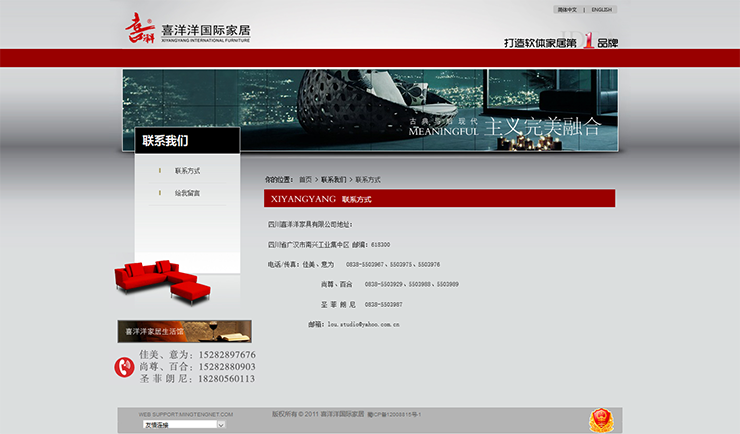
Task: Click the red telephone icon
Action: [x=124, y=367]
